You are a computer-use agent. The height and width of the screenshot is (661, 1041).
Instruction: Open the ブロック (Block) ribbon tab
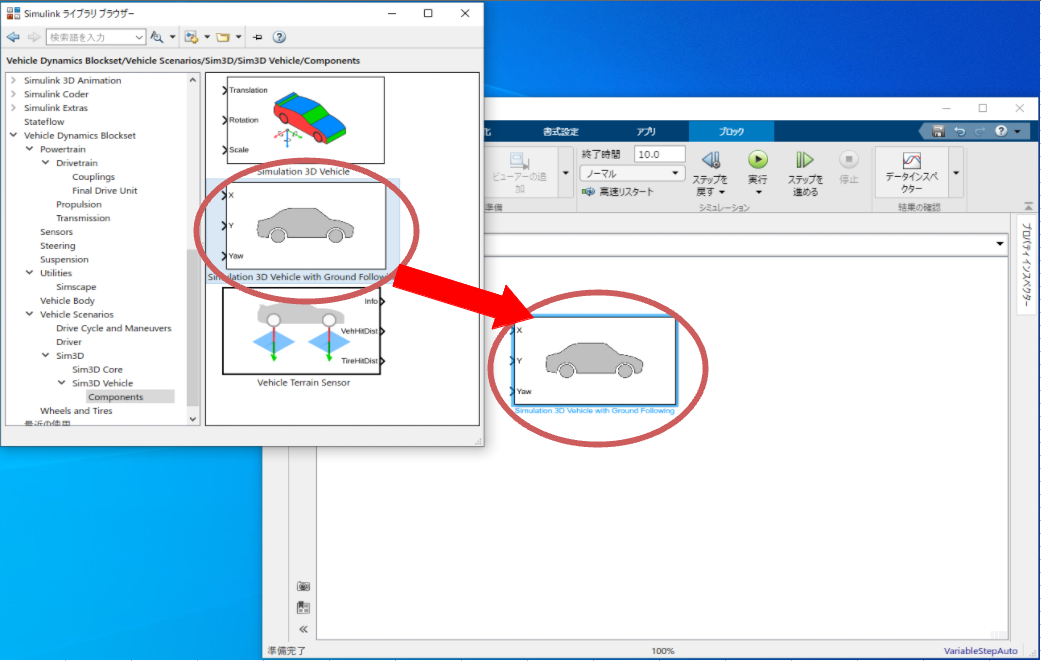[x=731, y=131]
